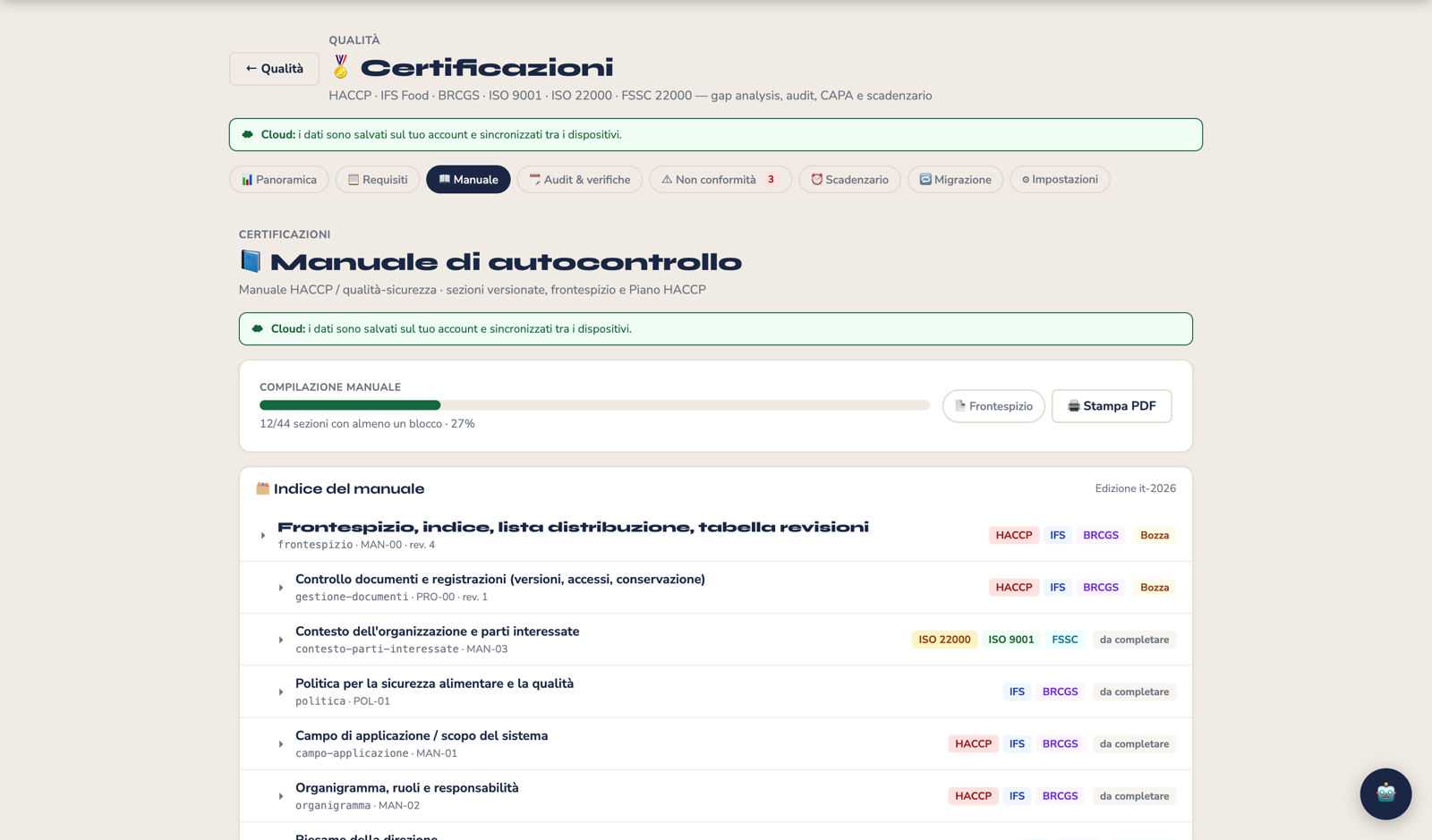The image size is (1432, 840).
Task: Click the open book icon on Manuale tab
Action: [444, 180]
